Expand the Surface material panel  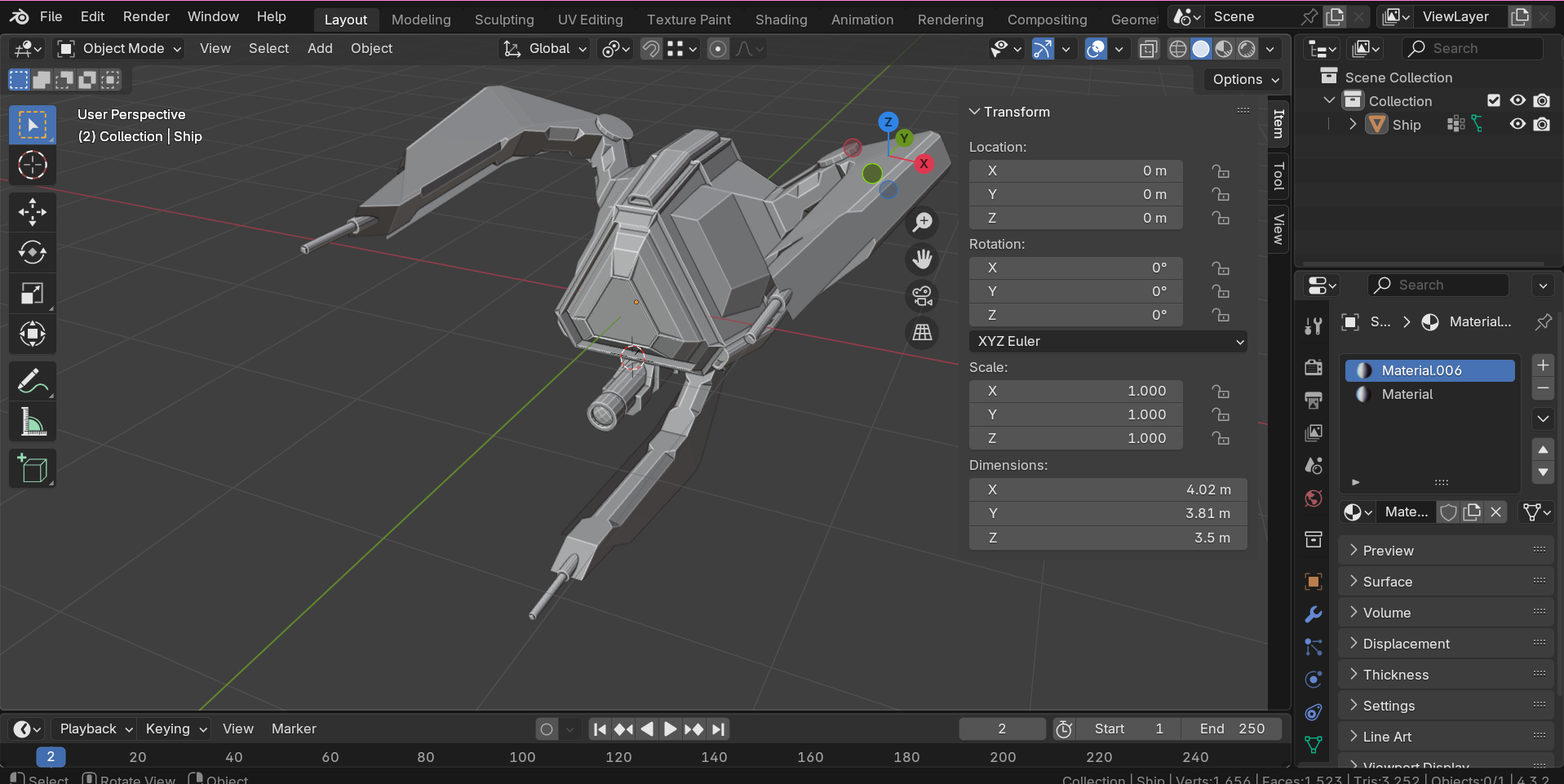[x=1387, y=582]
